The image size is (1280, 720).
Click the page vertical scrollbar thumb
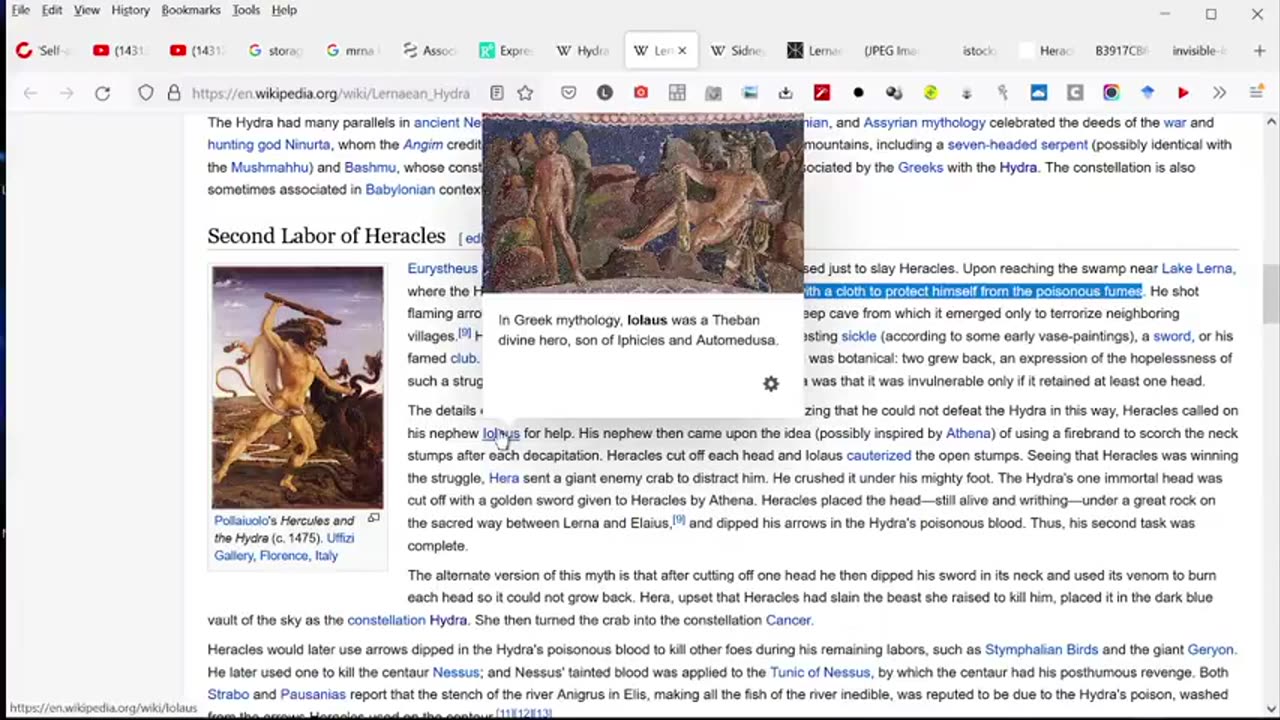pyautogui.click(x=1271, y=294)
